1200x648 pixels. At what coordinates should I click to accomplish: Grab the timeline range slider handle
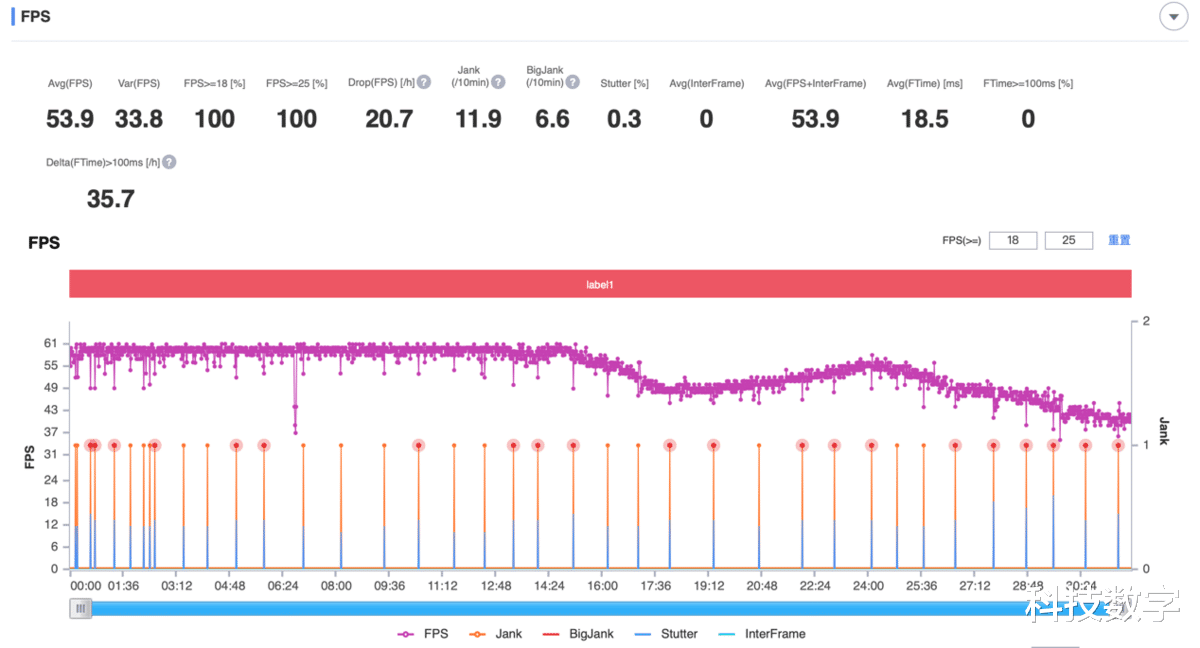tap(81, 608)
